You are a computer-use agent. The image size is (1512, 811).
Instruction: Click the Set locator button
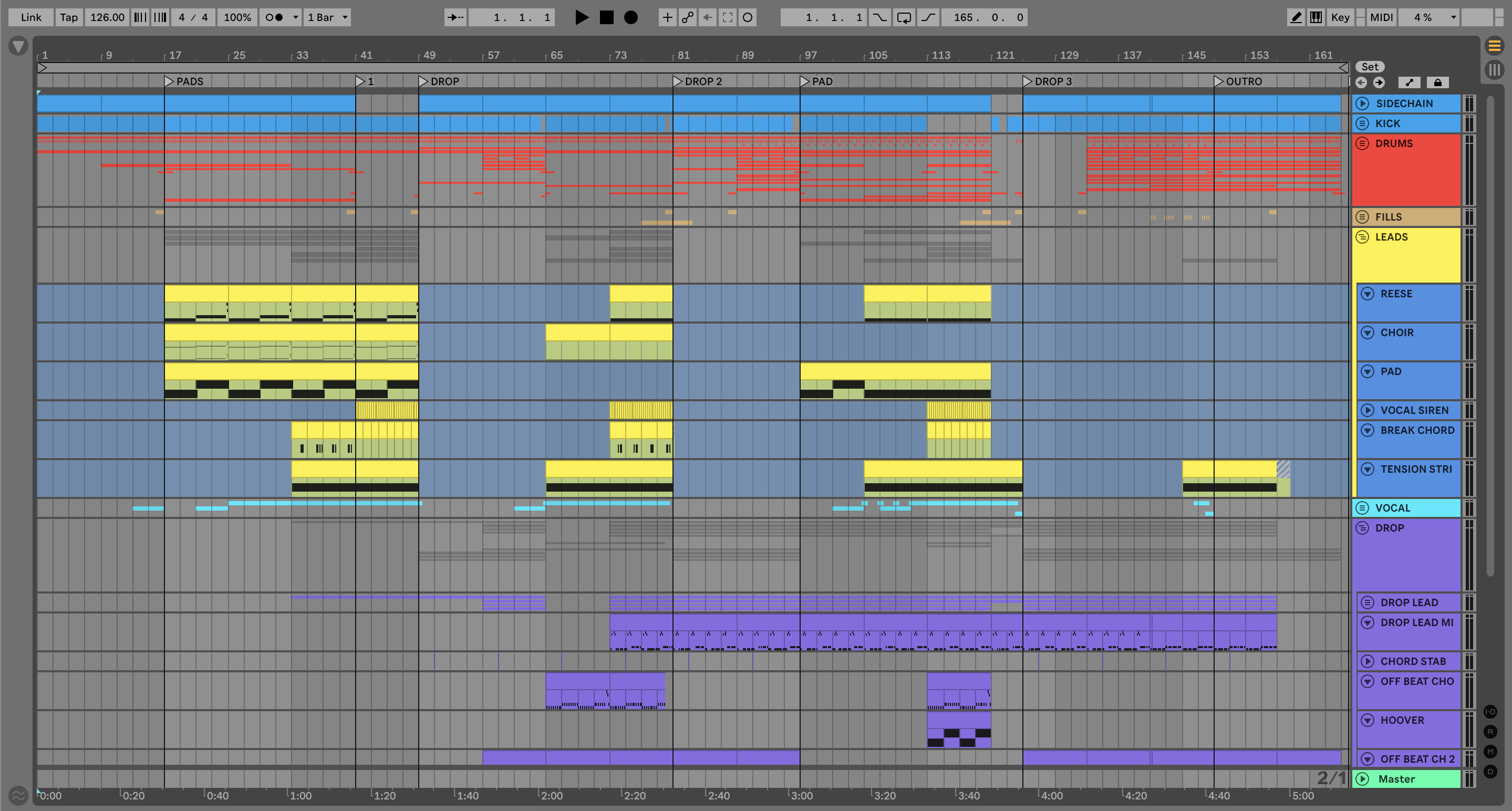pos(1370,67)
